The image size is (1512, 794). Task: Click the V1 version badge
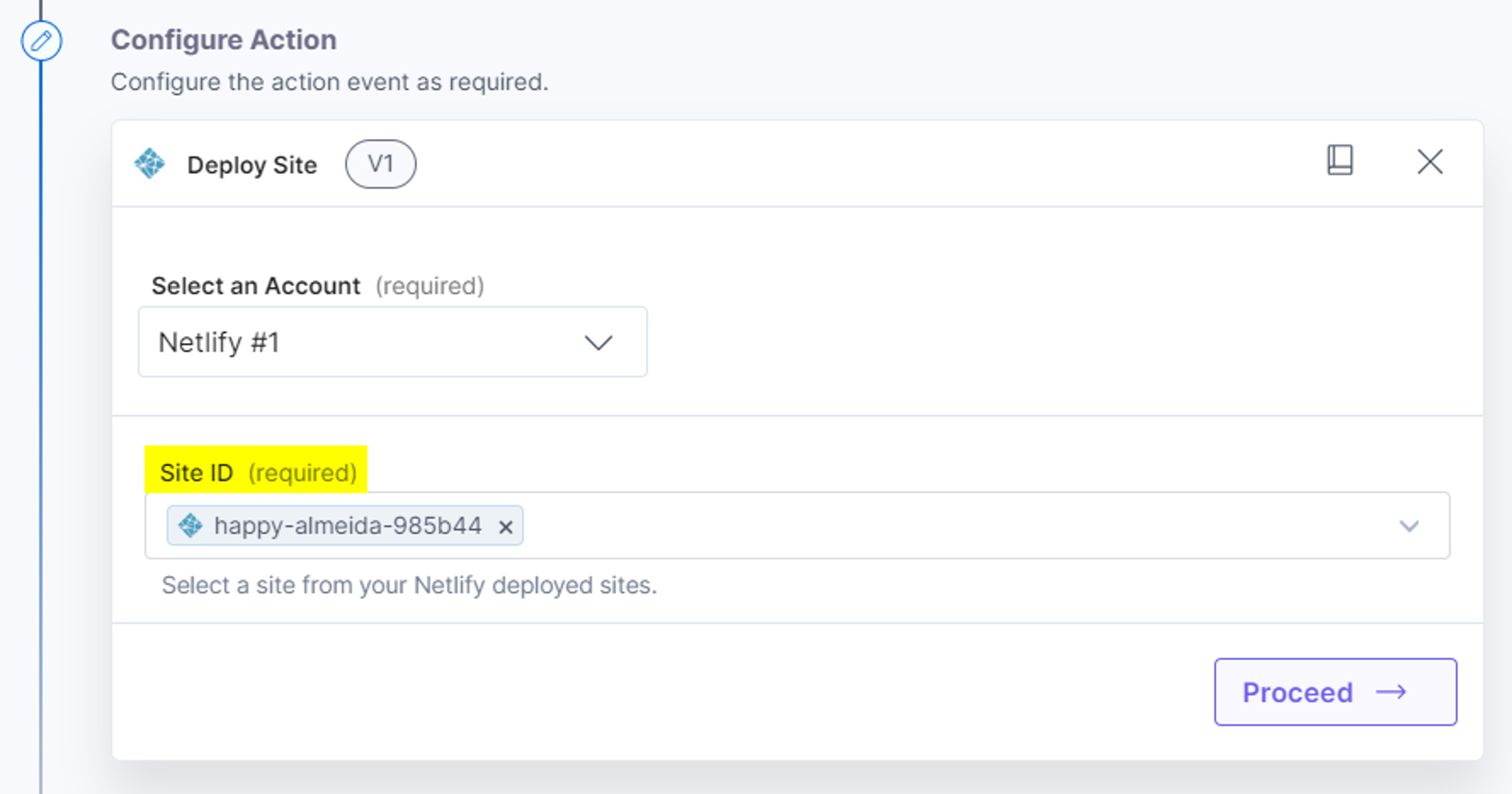380,164
